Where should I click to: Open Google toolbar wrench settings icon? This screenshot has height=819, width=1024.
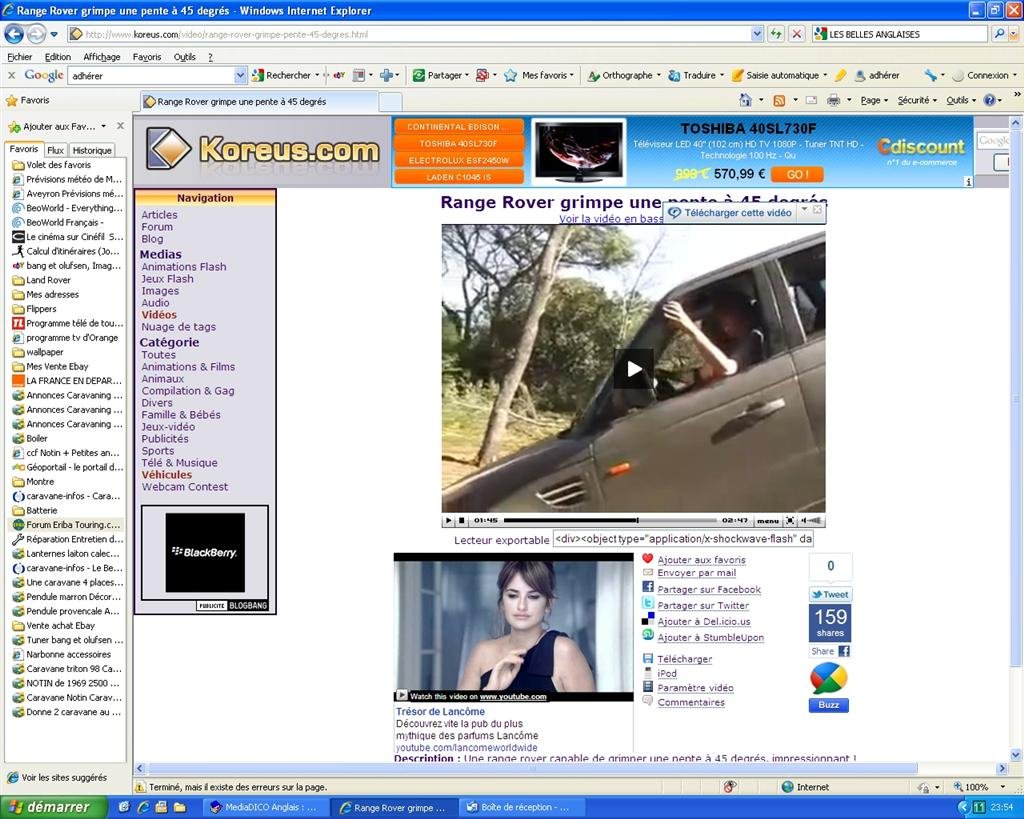(x=931, y=76)
